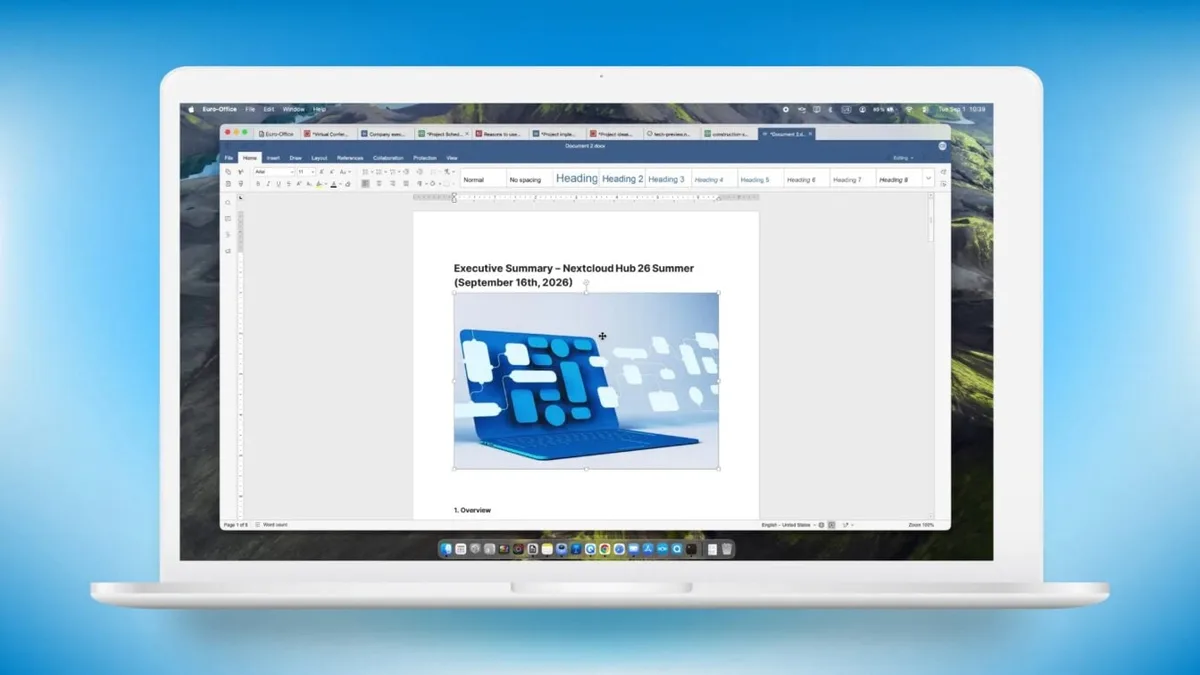Click the clear formatting eraser icon
The width and height of the screenshot is (1200, 675).
(348, 184)
